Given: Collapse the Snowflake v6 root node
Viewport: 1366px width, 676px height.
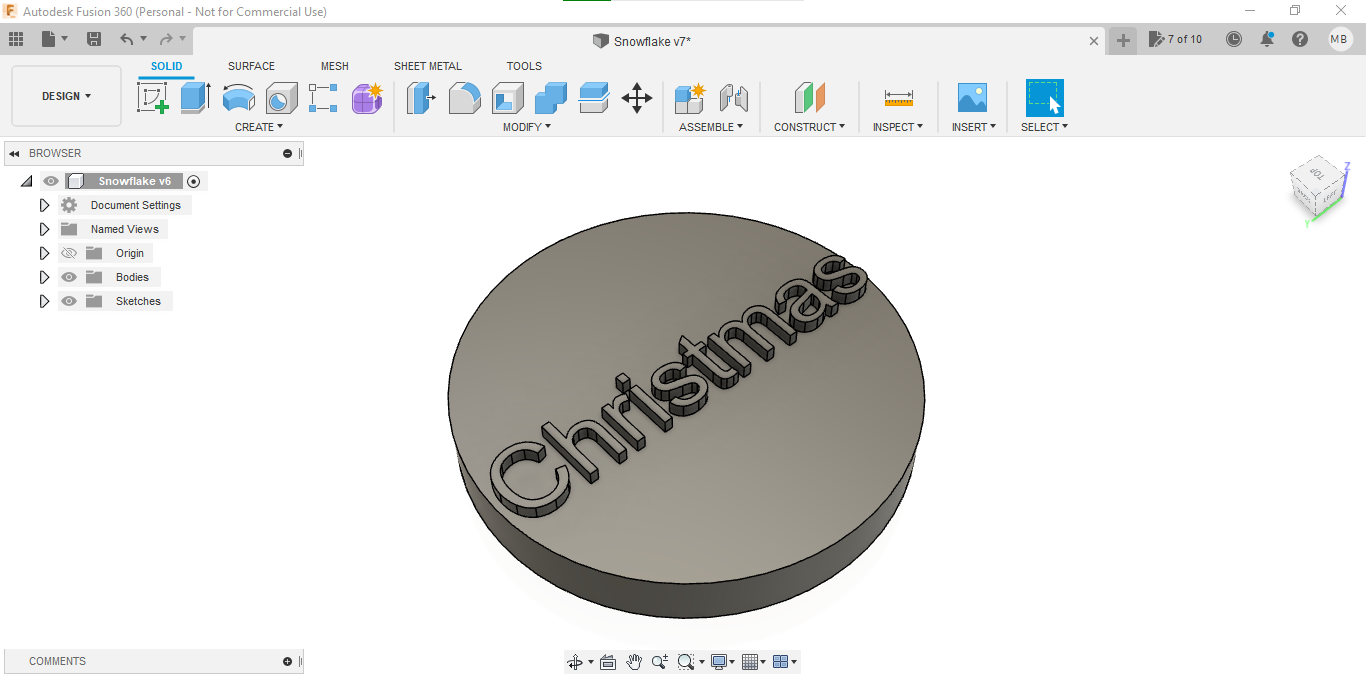Looking at the screenshot, I should click(x=26, y=181).
